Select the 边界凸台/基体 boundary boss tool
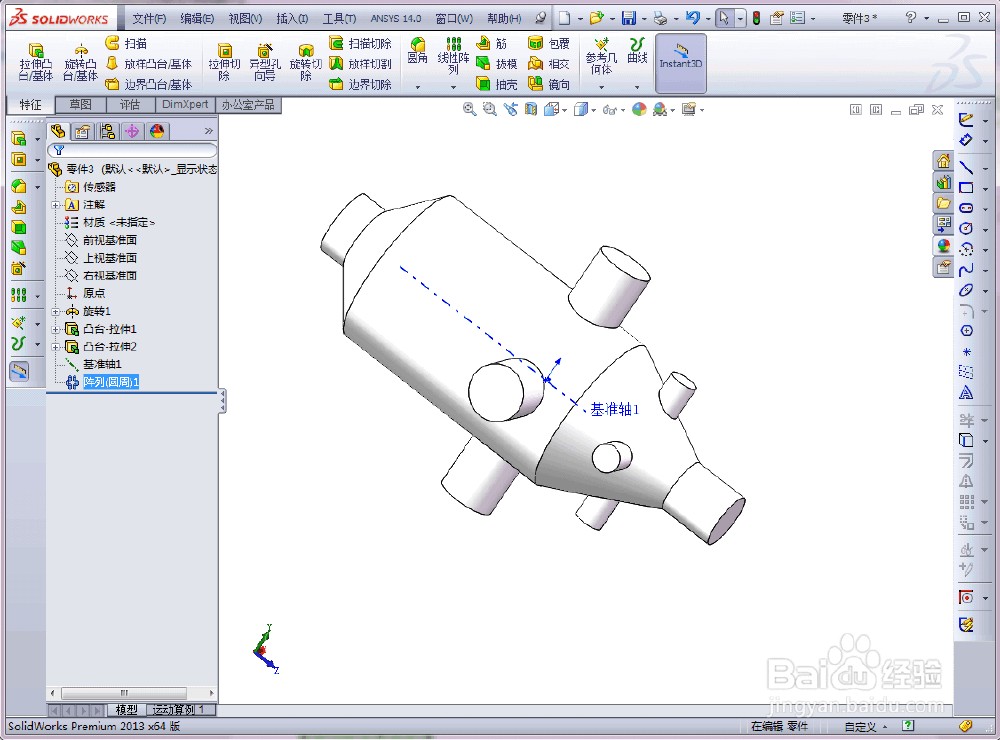The height and width of the screenshot is (740, 1000). pyautogui.click(x=148, y=84)
